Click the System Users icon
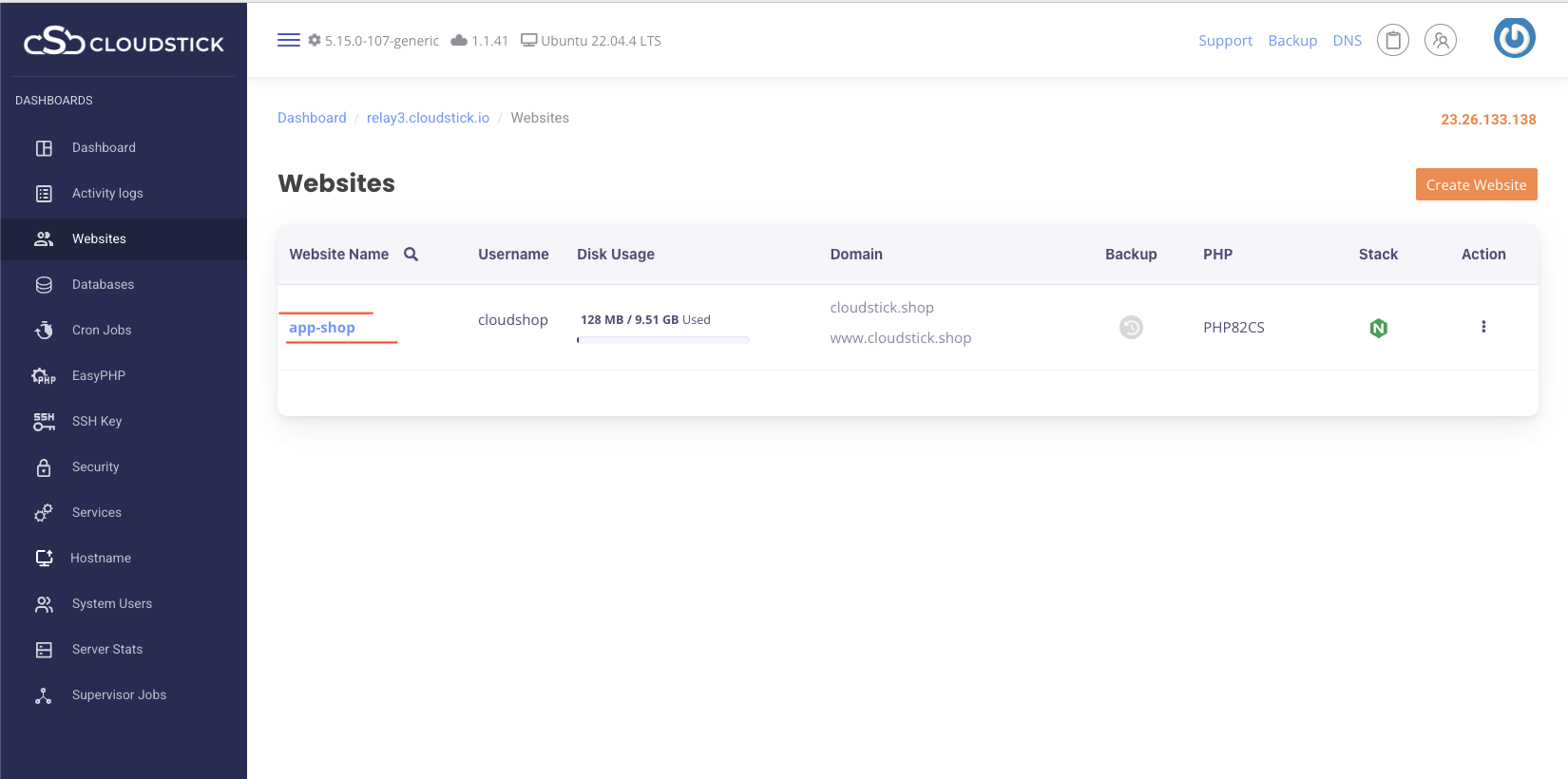The height and width of the screenshot is (779, 1568). tap(44, 604)
